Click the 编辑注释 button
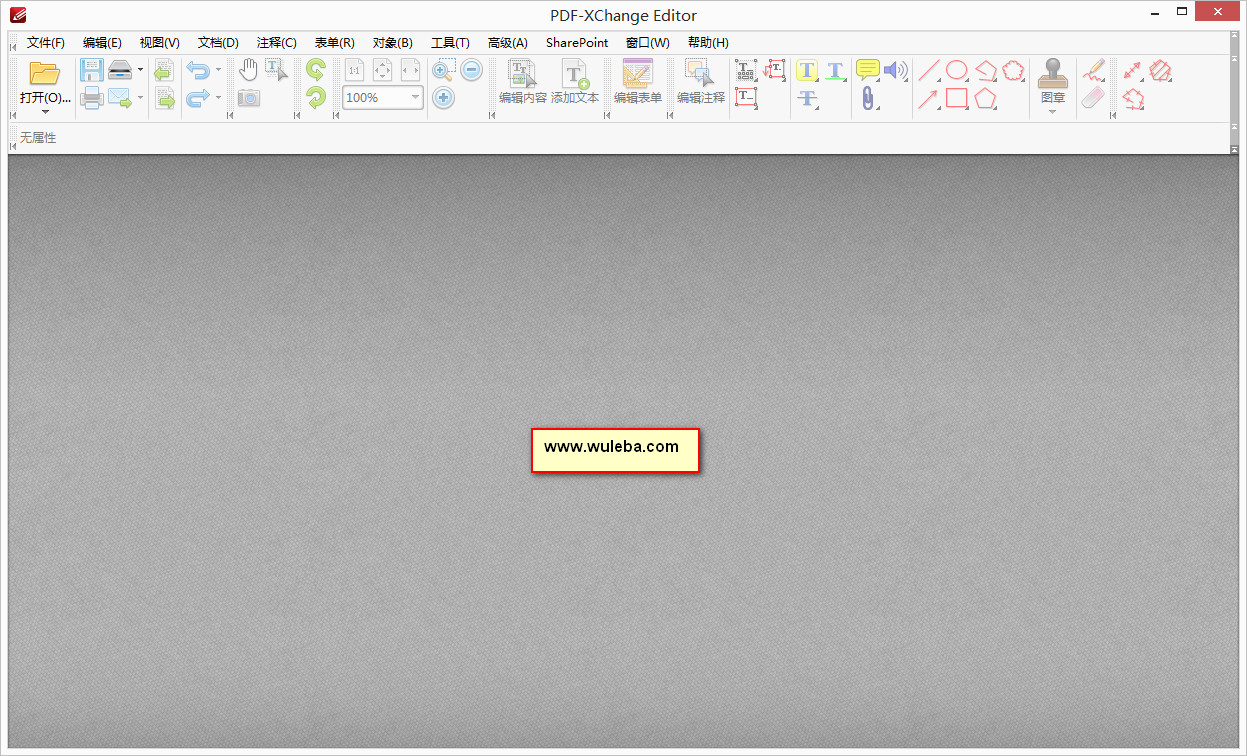Screen dimensions: 1247x756 coord(701,82)
